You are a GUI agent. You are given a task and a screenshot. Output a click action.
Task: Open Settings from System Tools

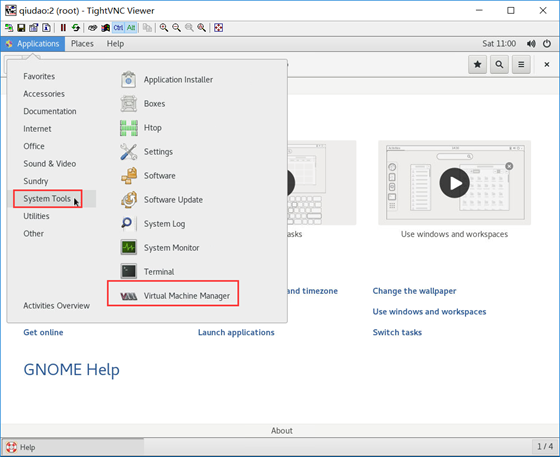pos(147,152)
